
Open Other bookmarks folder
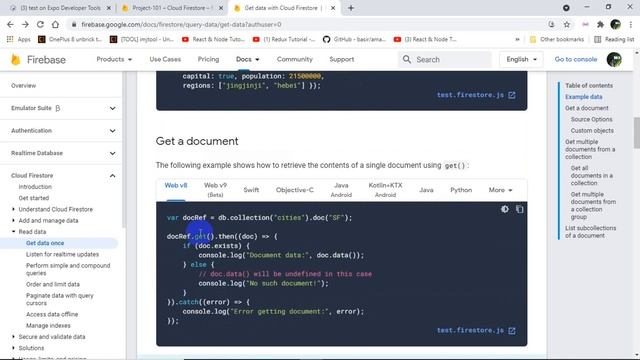click(557, 39)
